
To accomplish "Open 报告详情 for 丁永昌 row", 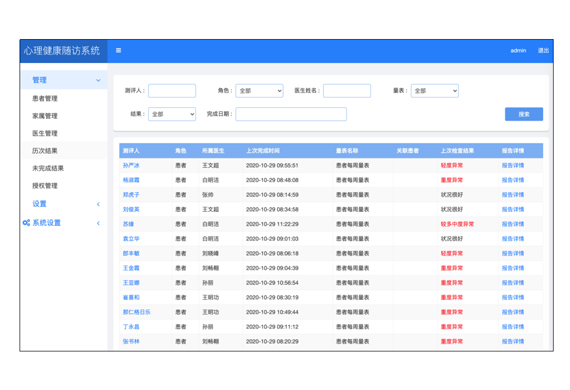I will tap(513, 327).
